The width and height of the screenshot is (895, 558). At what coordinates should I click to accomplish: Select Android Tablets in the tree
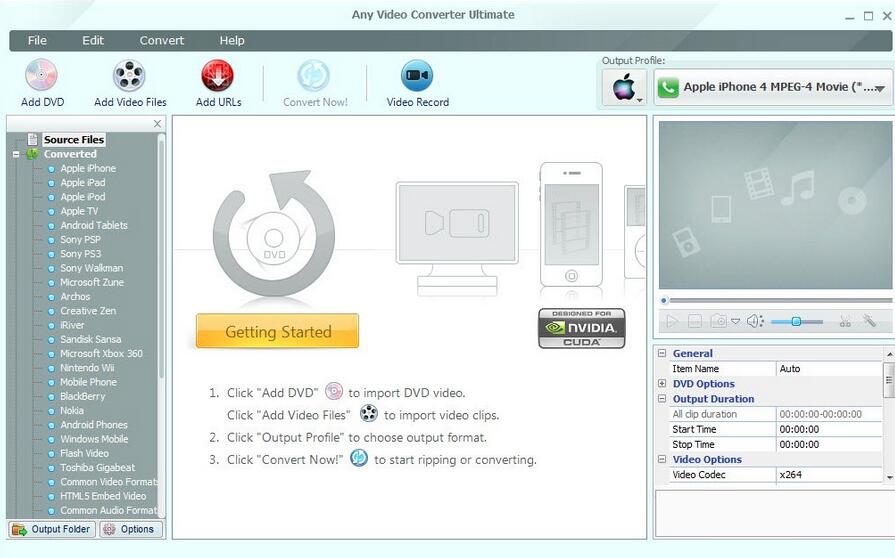point(94,225)
